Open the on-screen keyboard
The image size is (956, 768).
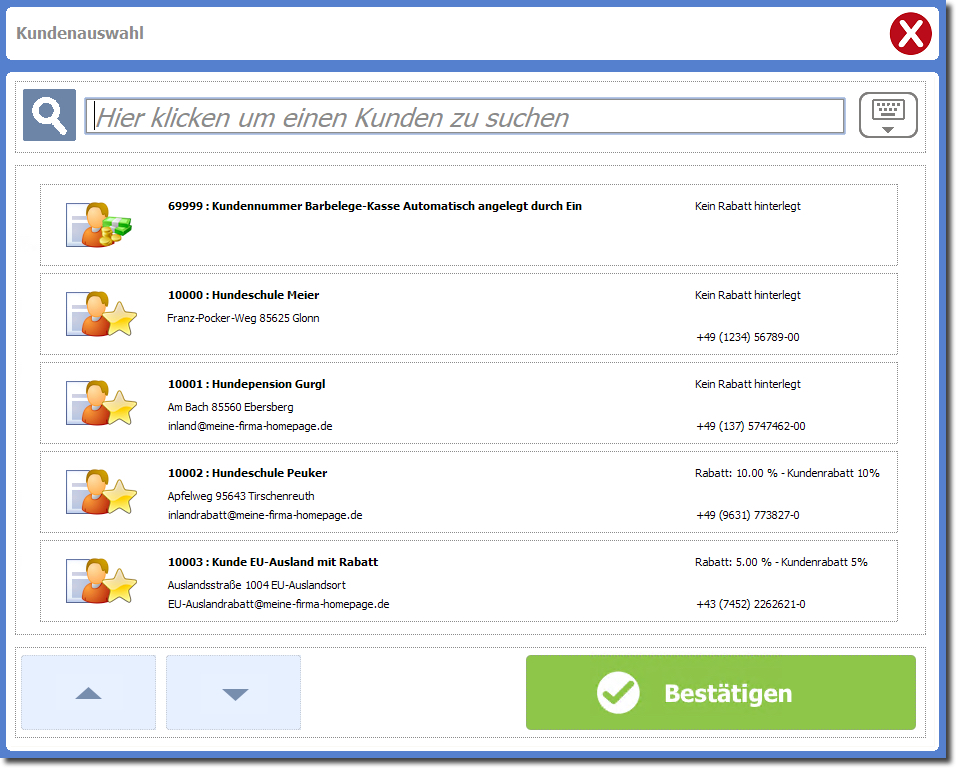888,116
